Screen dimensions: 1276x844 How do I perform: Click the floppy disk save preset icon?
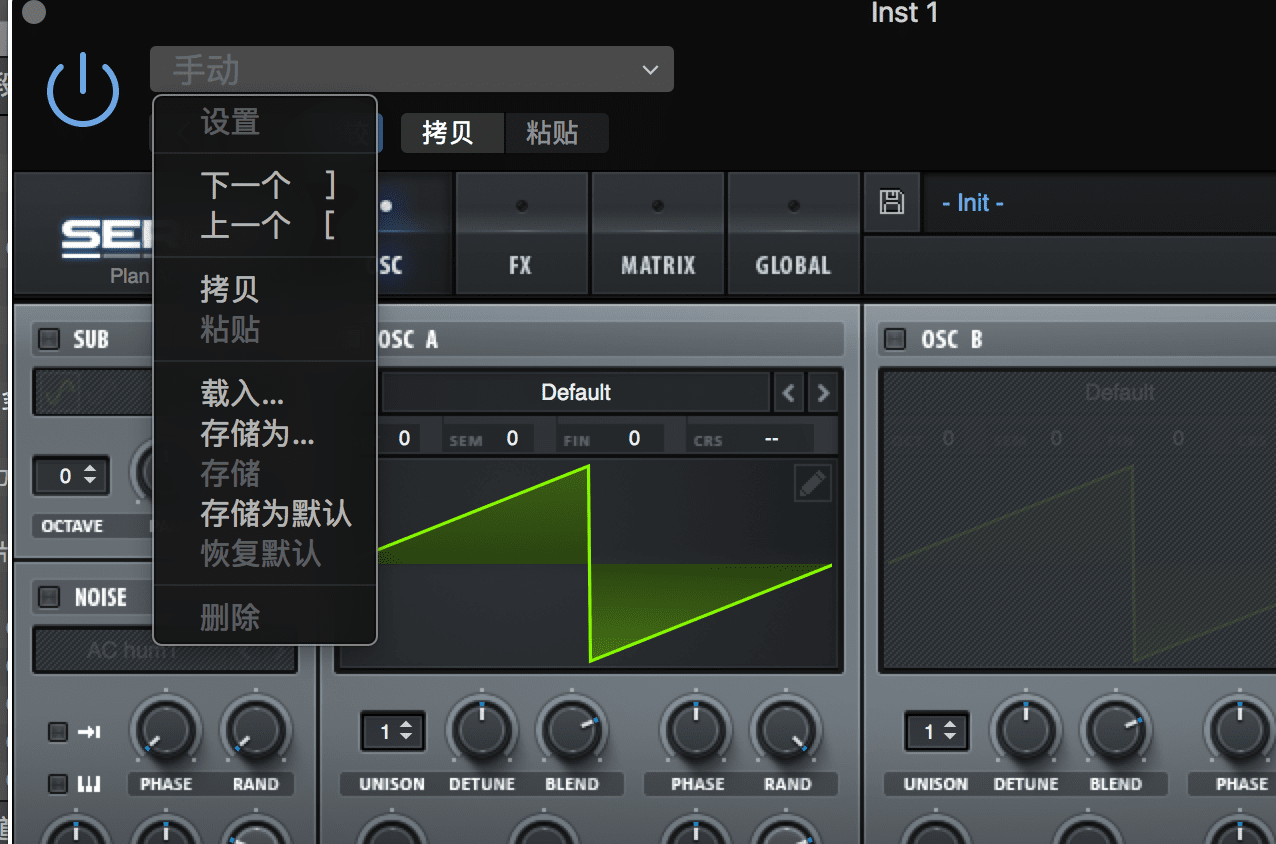pos(890,202)
